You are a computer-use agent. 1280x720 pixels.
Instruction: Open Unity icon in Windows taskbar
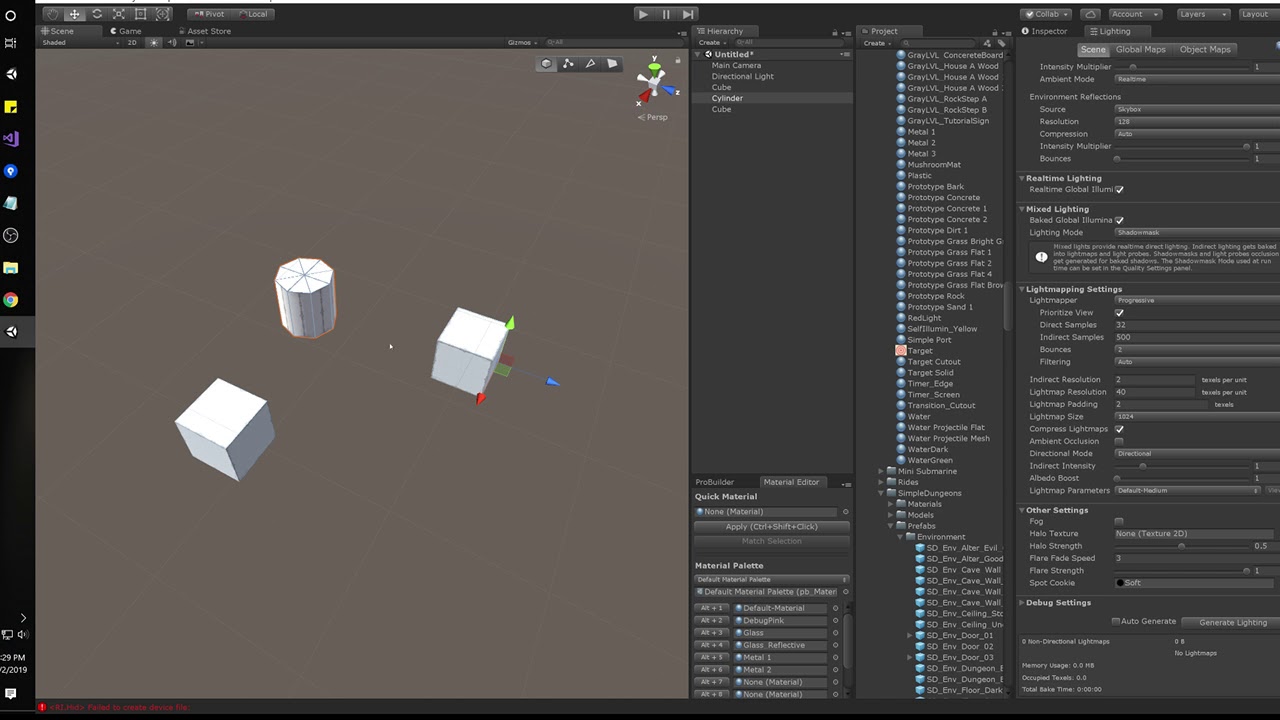coord(11,332)
